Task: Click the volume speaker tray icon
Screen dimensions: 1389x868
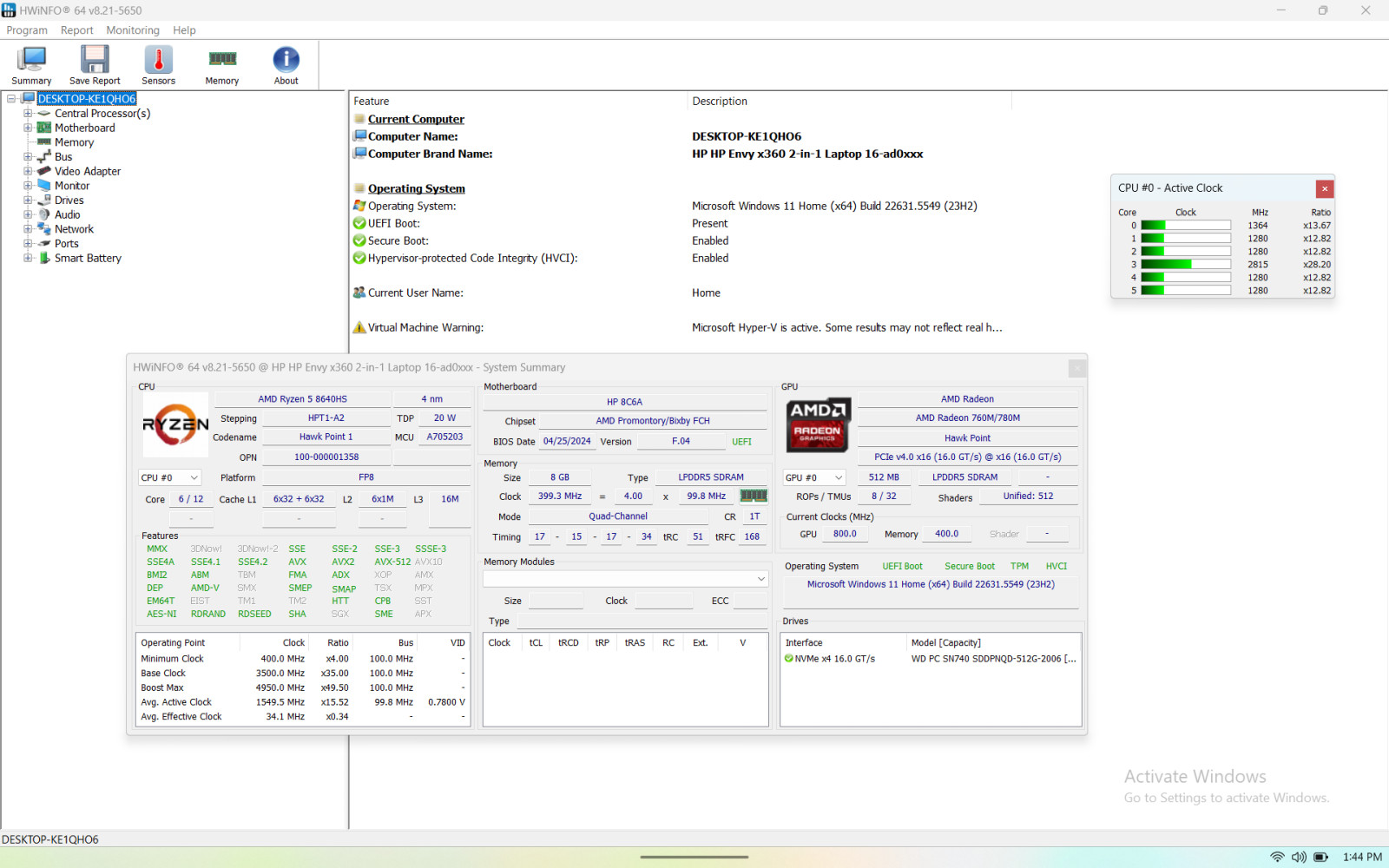Action: (1299, 857)
